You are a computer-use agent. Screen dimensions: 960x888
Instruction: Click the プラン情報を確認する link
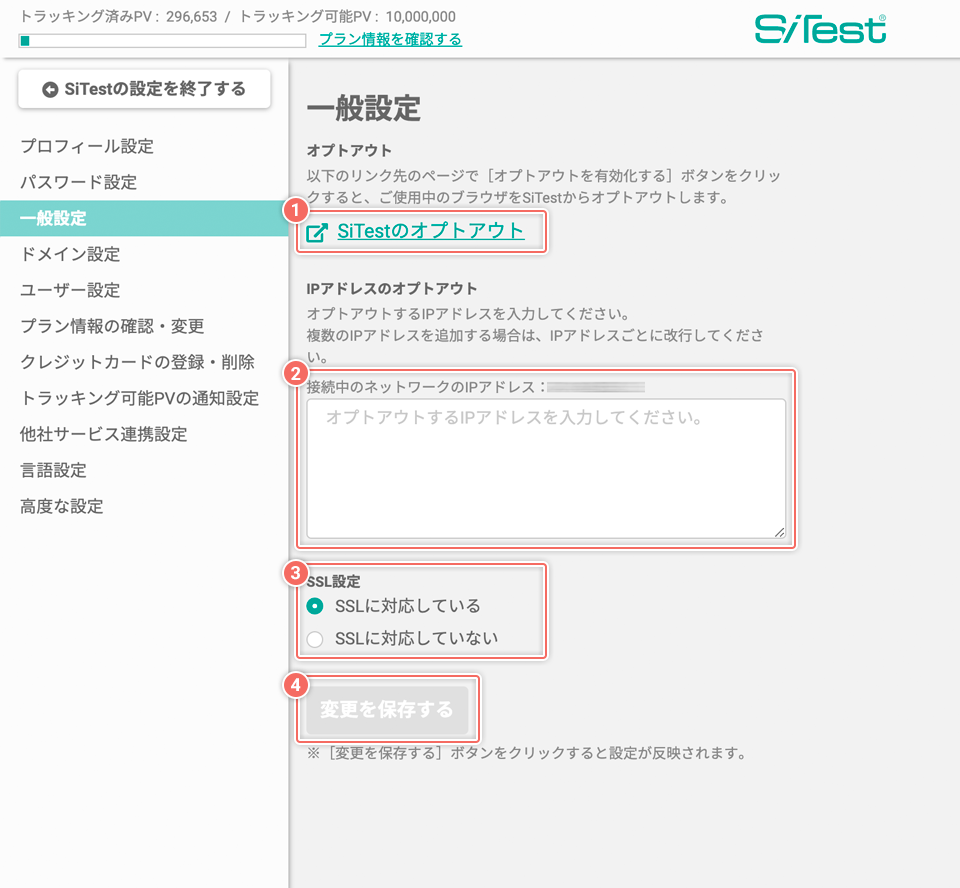click(x=390, y=39)
